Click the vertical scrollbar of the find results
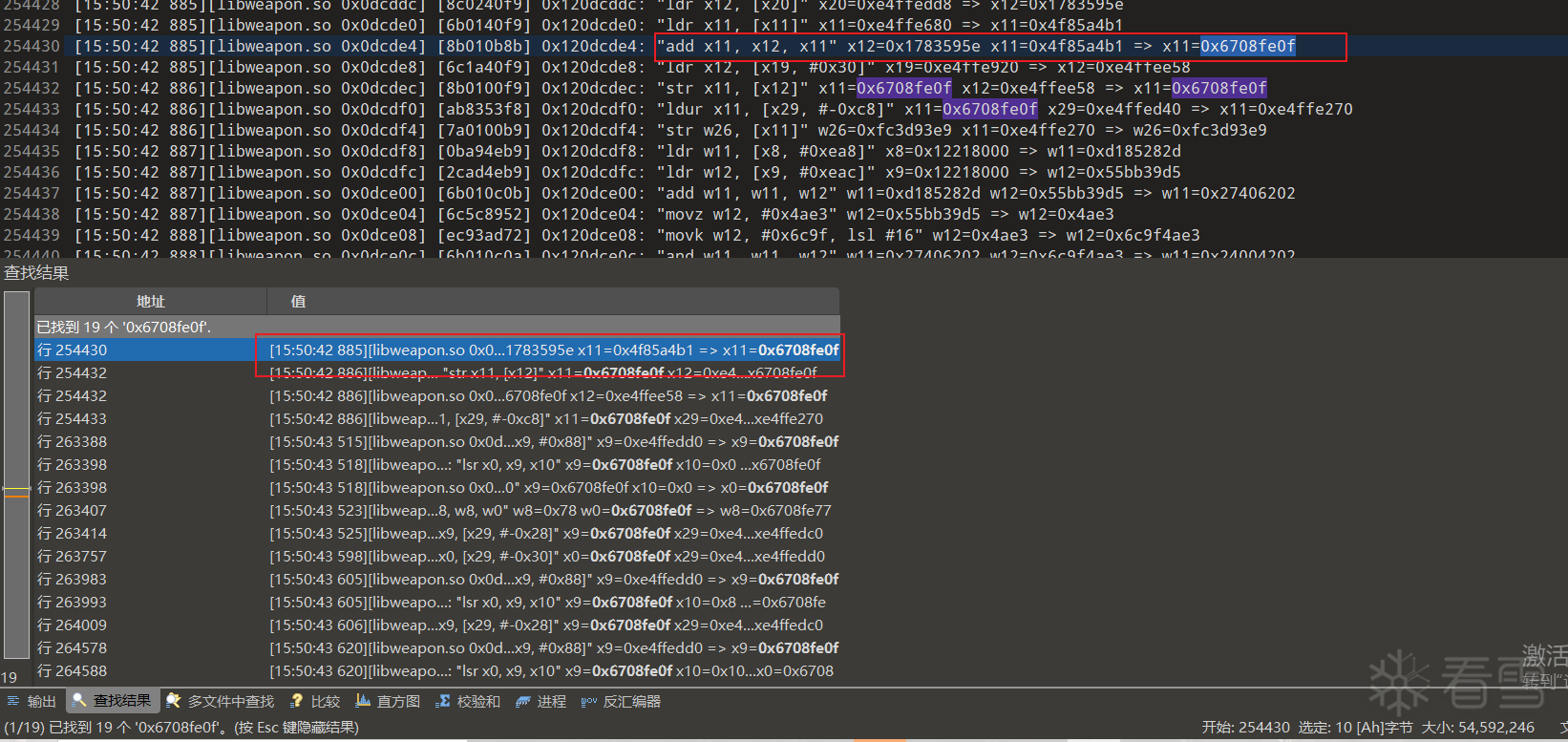The height and width of the screenshot is (742, 1568). point(16,475)
